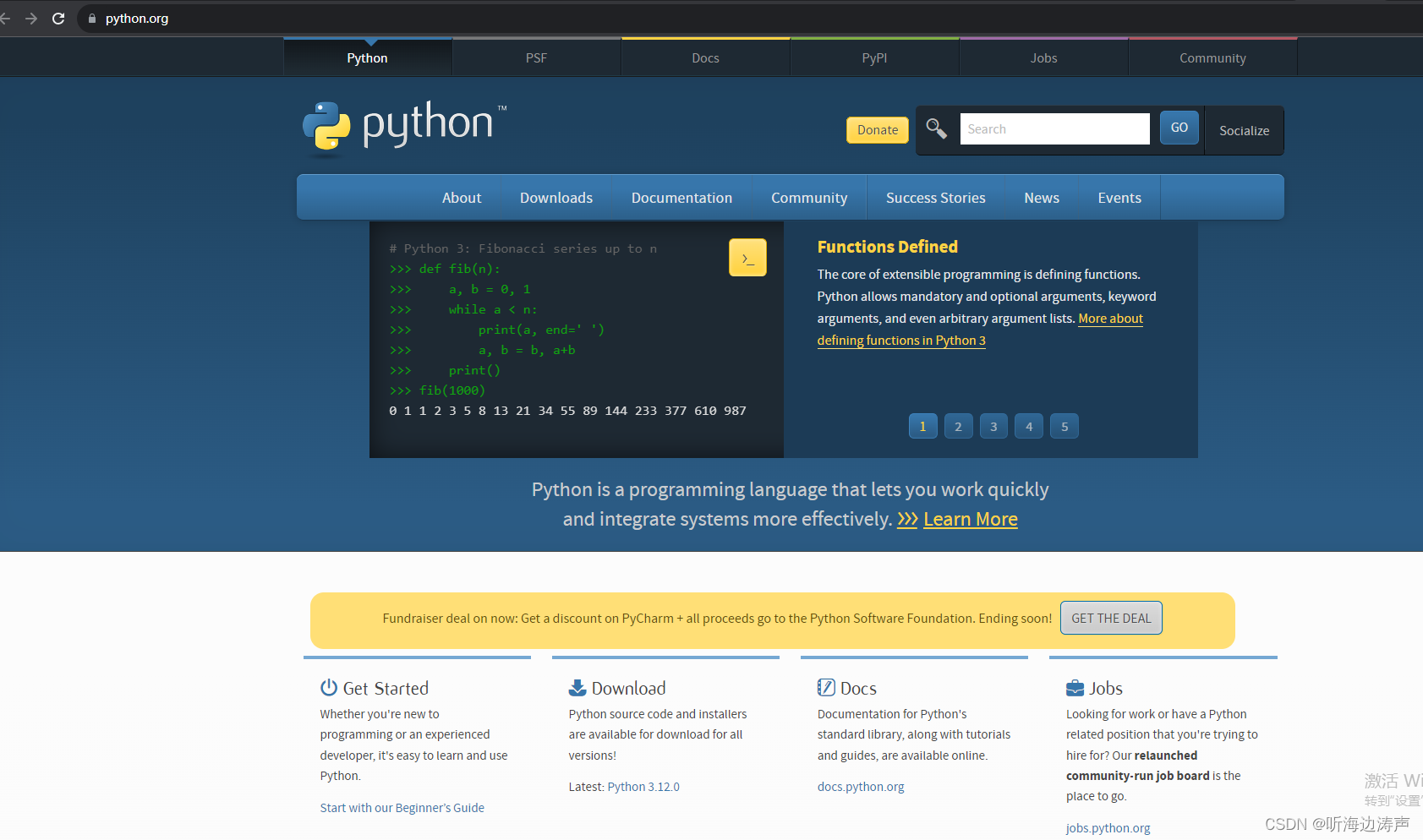
Task: Open the Success Stories navigation menu
Action: 935,198
